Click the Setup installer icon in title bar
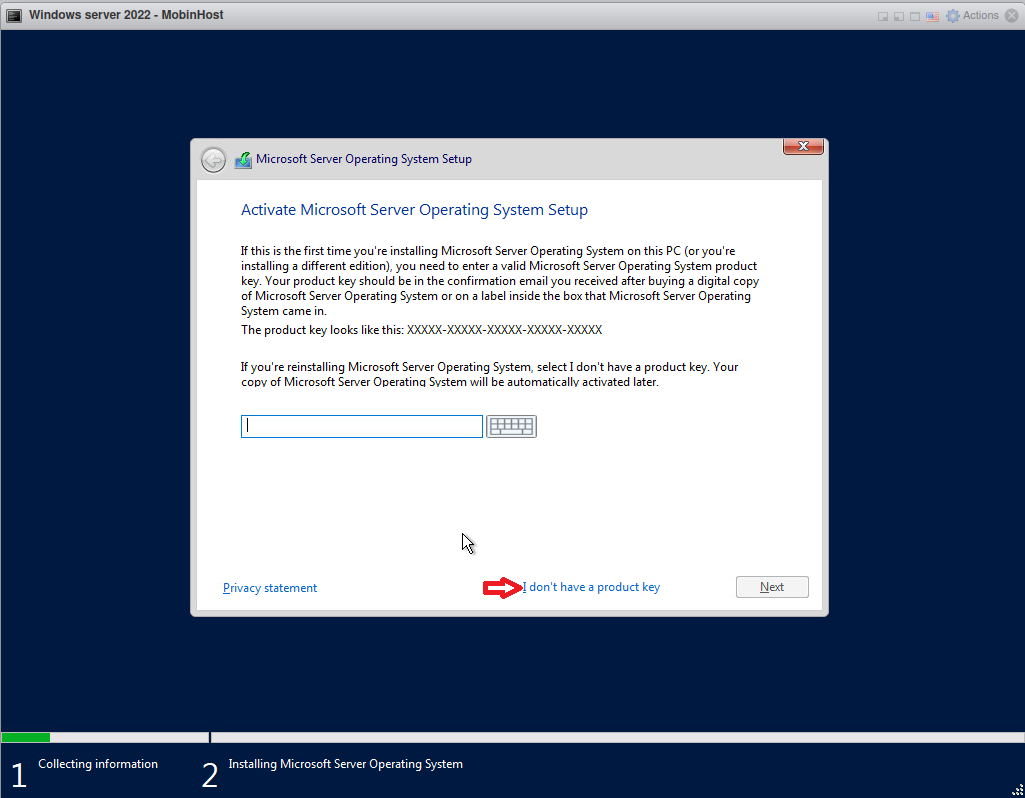The height and width of the screenshot is (798, 1025). [243, 159]
